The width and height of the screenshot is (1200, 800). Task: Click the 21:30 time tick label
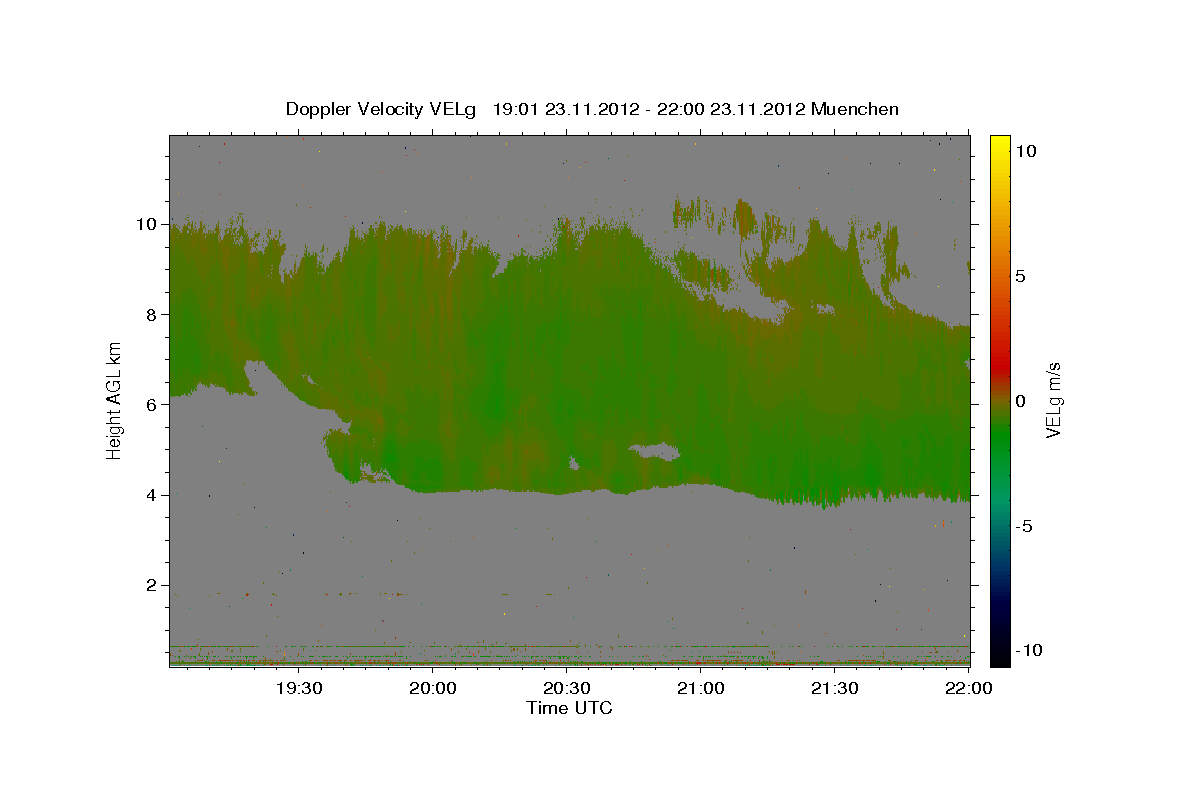[834, 688]
